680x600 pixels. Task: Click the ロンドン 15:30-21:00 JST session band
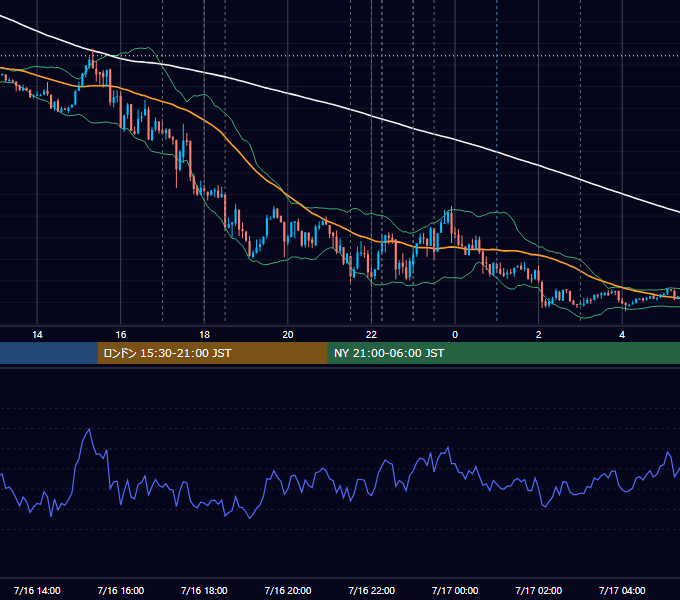click(212, 353)
